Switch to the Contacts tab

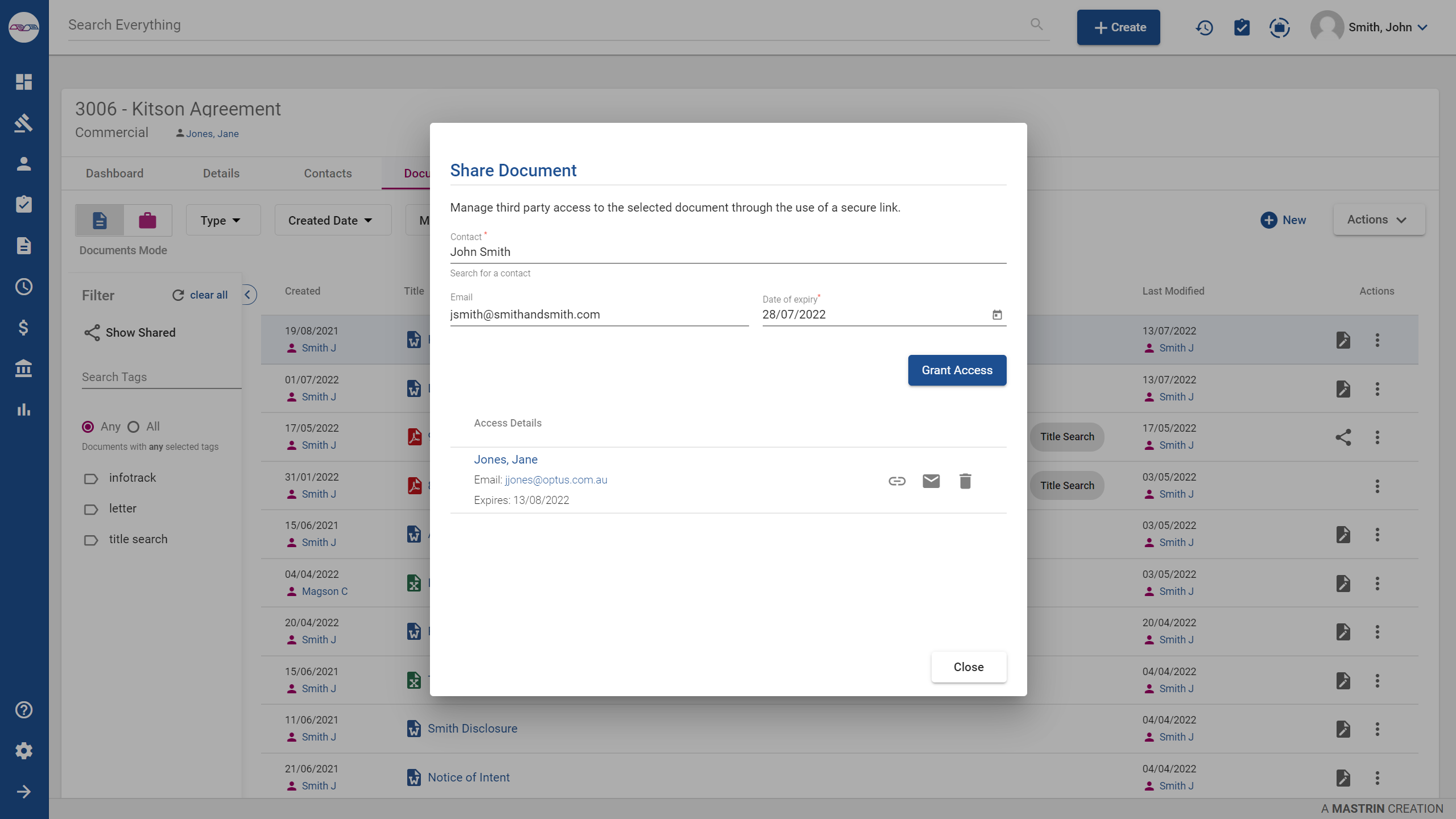point(328,173)
